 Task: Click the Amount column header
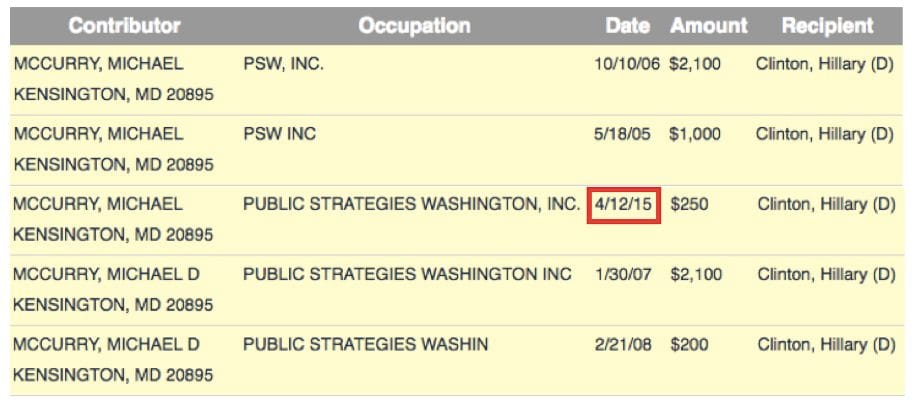[708, 26]
